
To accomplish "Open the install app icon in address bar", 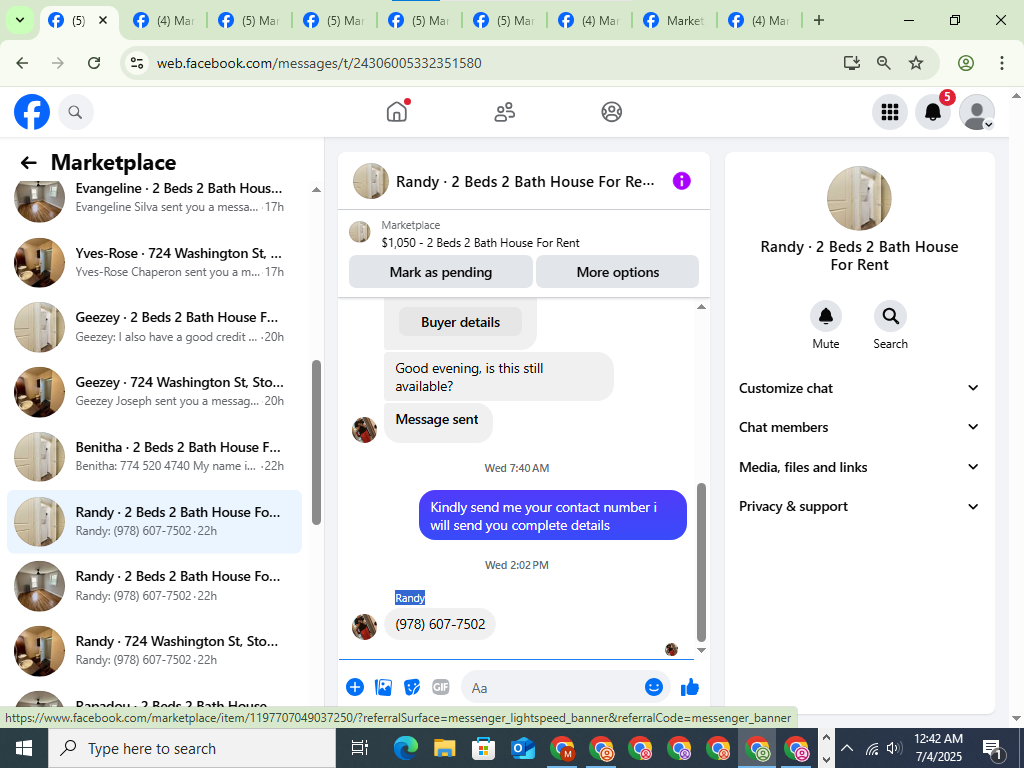I will click(851, 63).
